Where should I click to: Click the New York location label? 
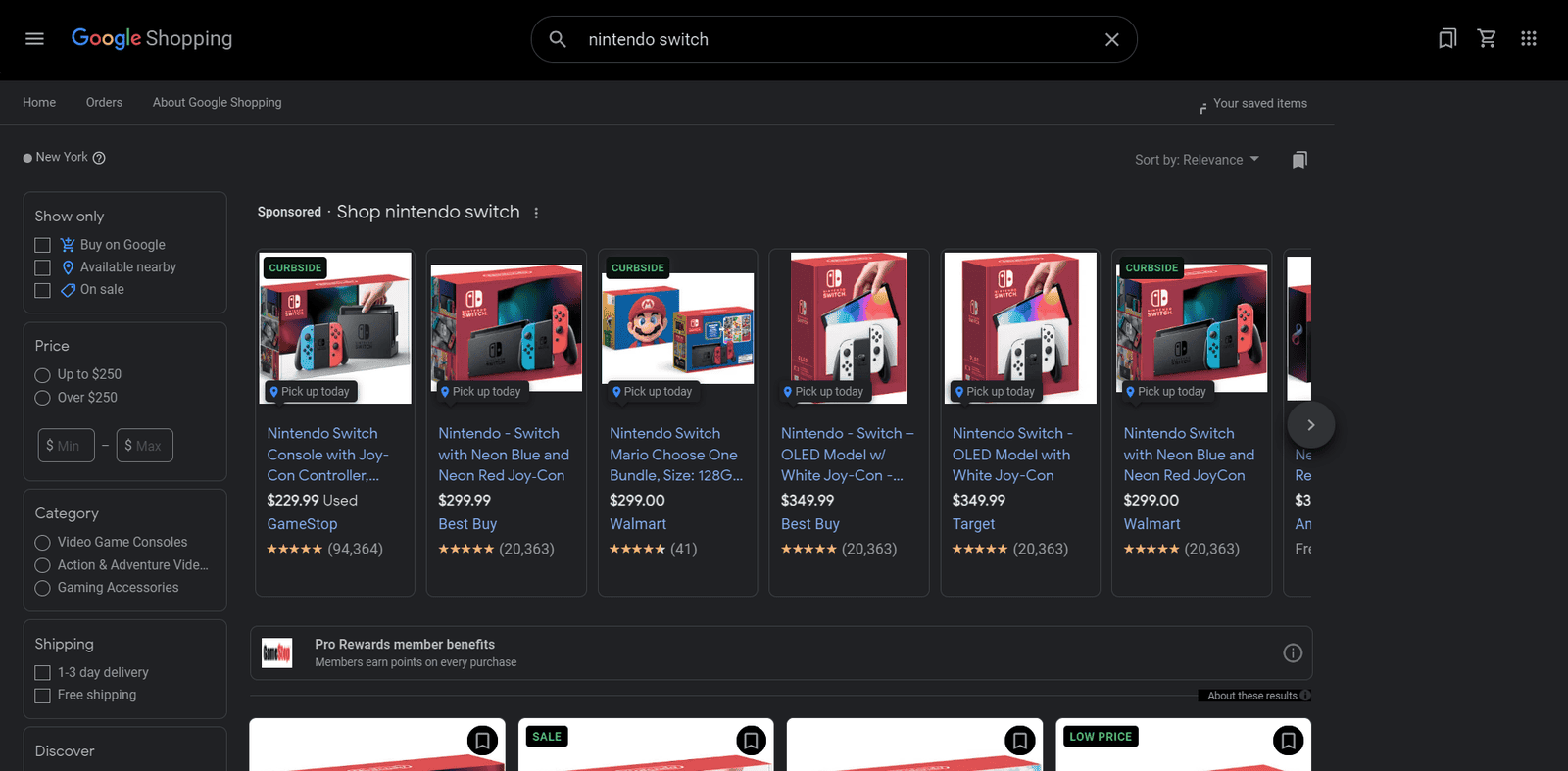[62, 157]
